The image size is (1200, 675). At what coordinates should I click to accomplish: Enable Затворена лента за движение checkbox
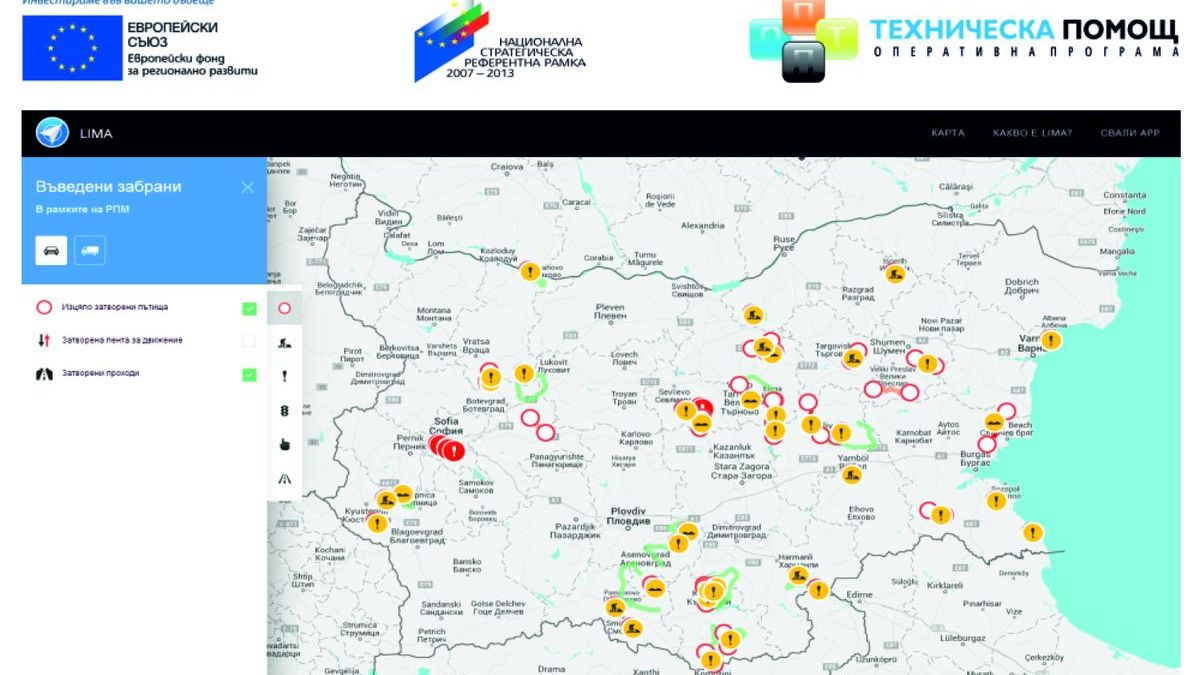[x=249, y=341]
